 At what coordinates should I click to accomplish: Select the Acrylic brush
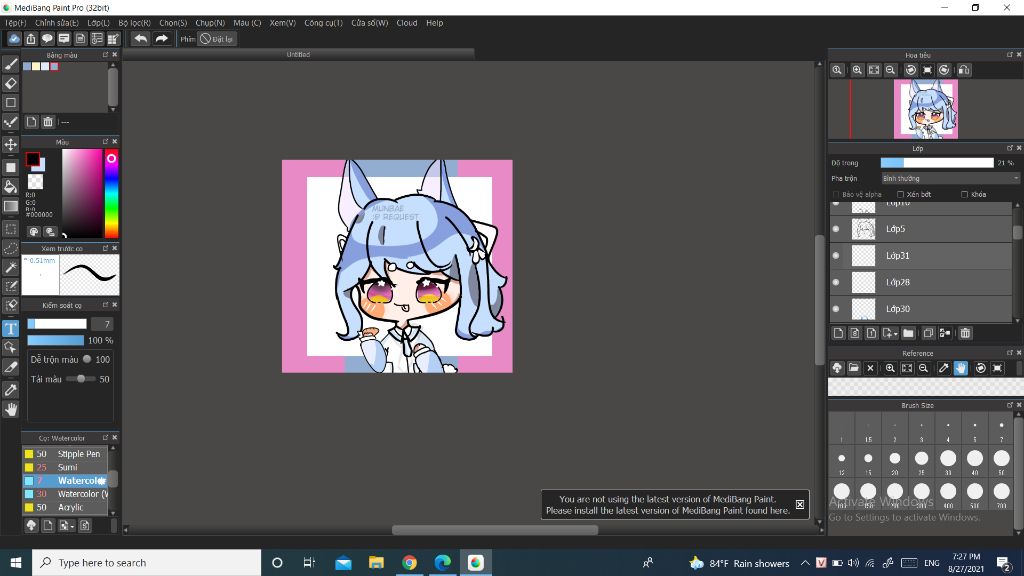[x=65, y=507]
